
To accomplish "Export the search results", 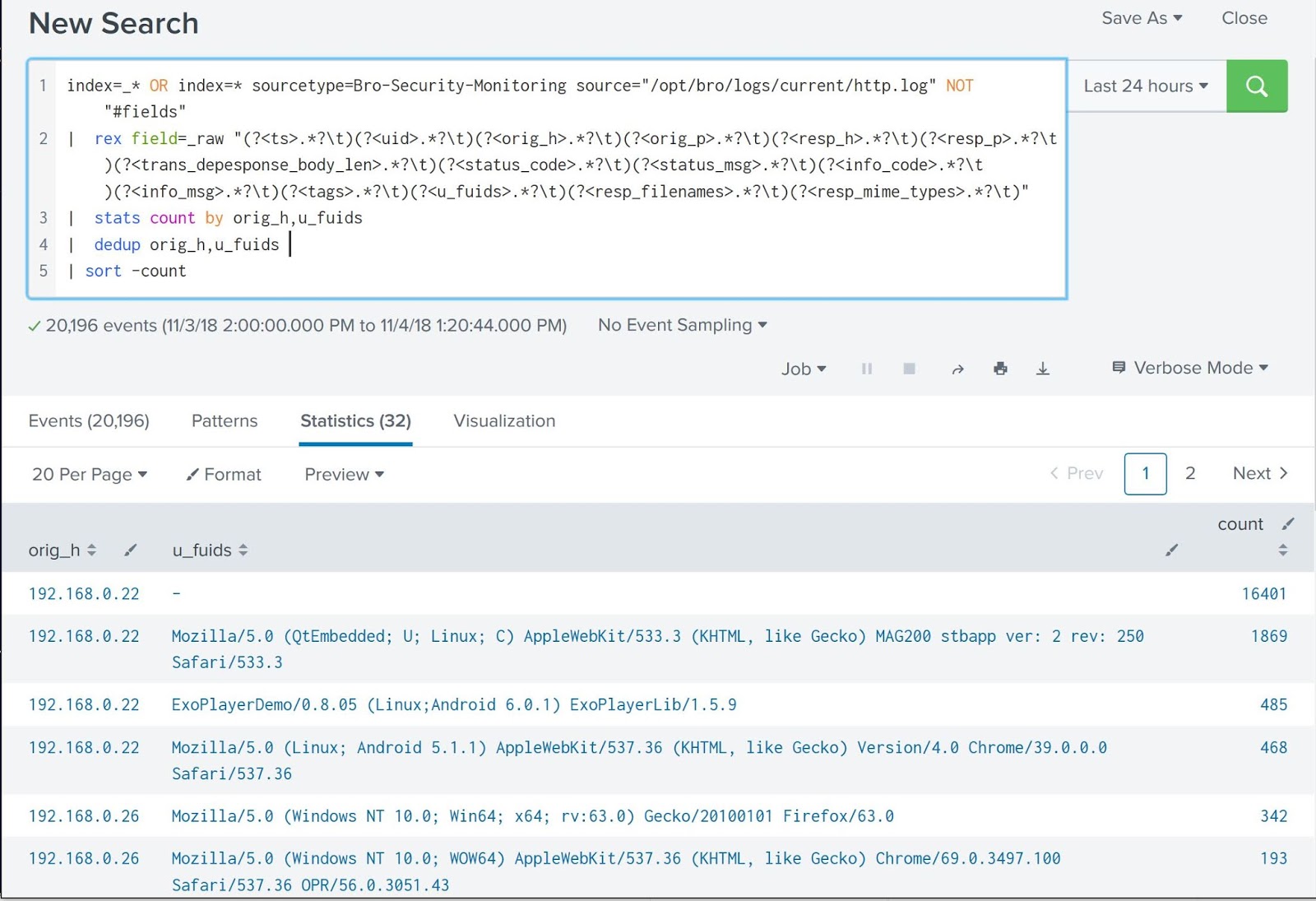I will pos(1042,369).
